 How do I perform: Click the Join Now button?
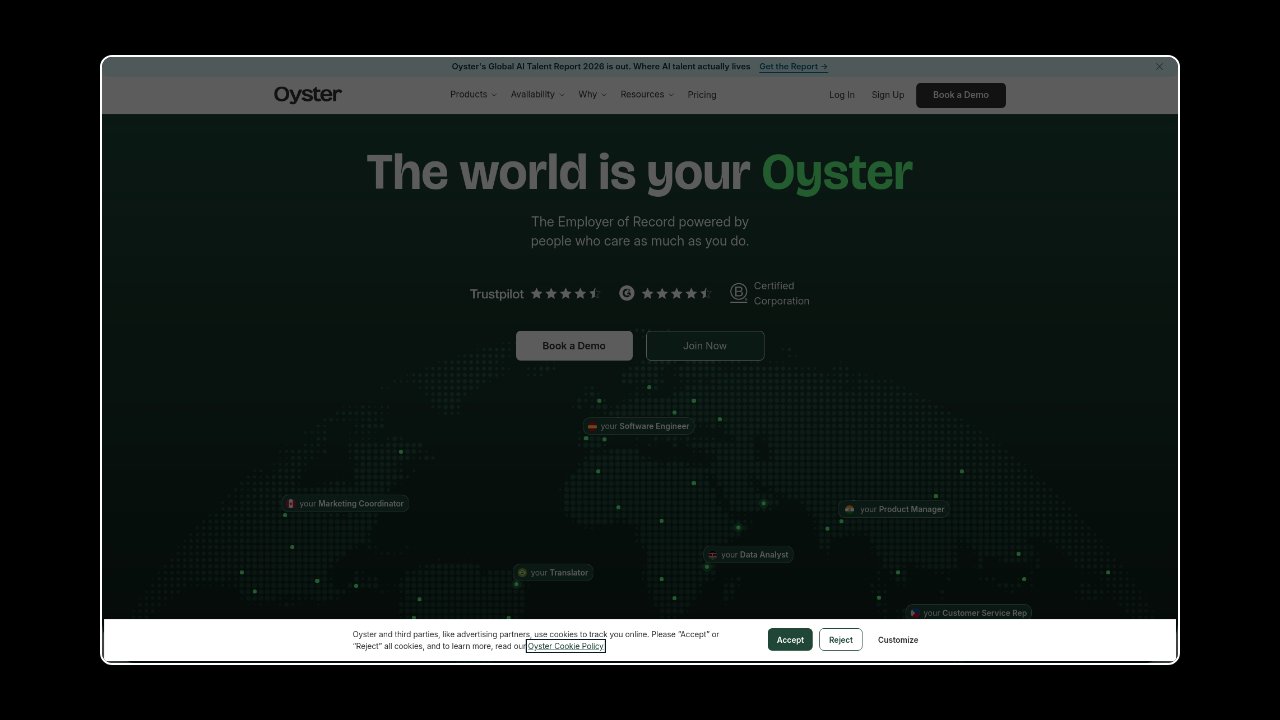point(705,346)
